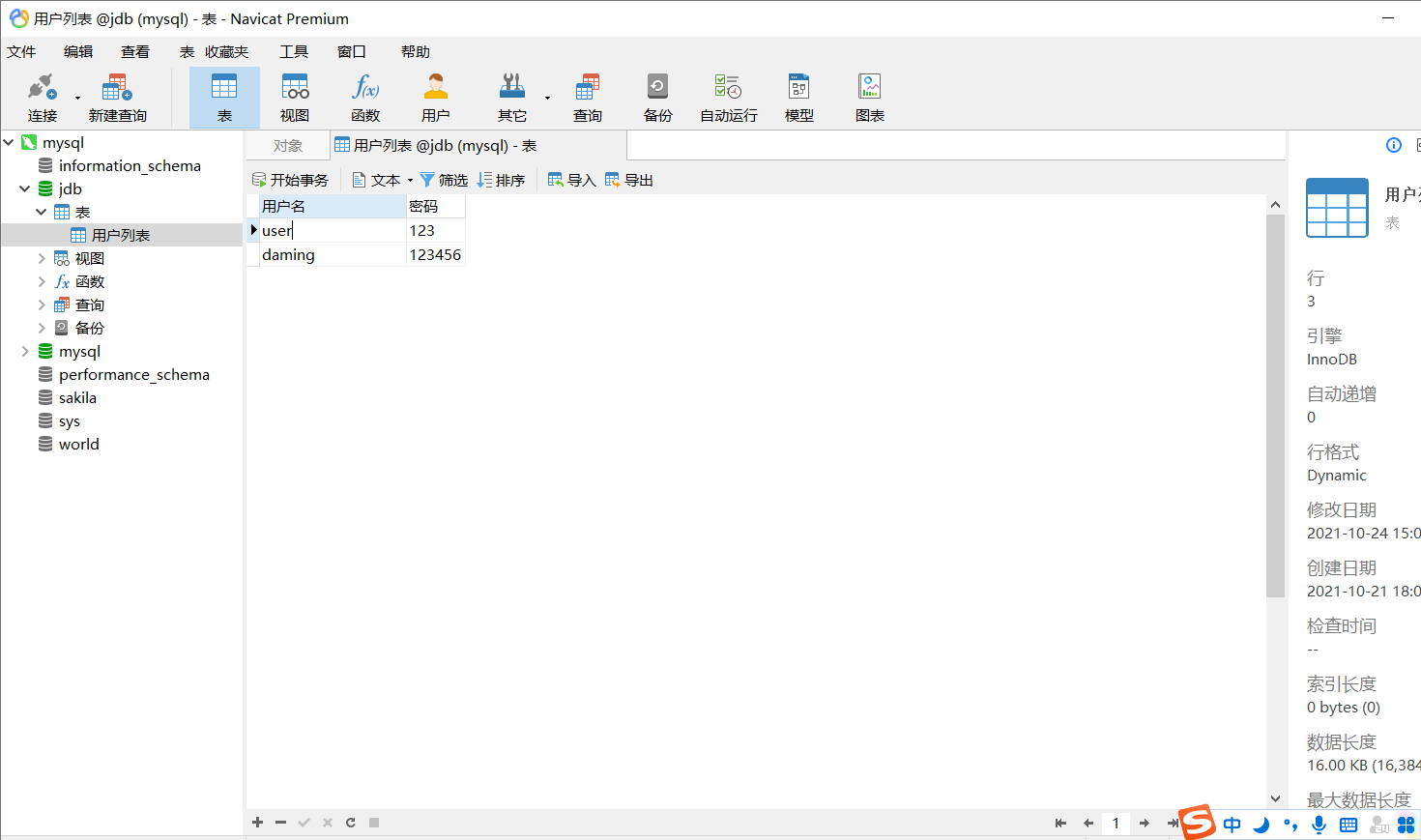Open the 工具 menu
1421x840 pixels.
click(294, 52)
